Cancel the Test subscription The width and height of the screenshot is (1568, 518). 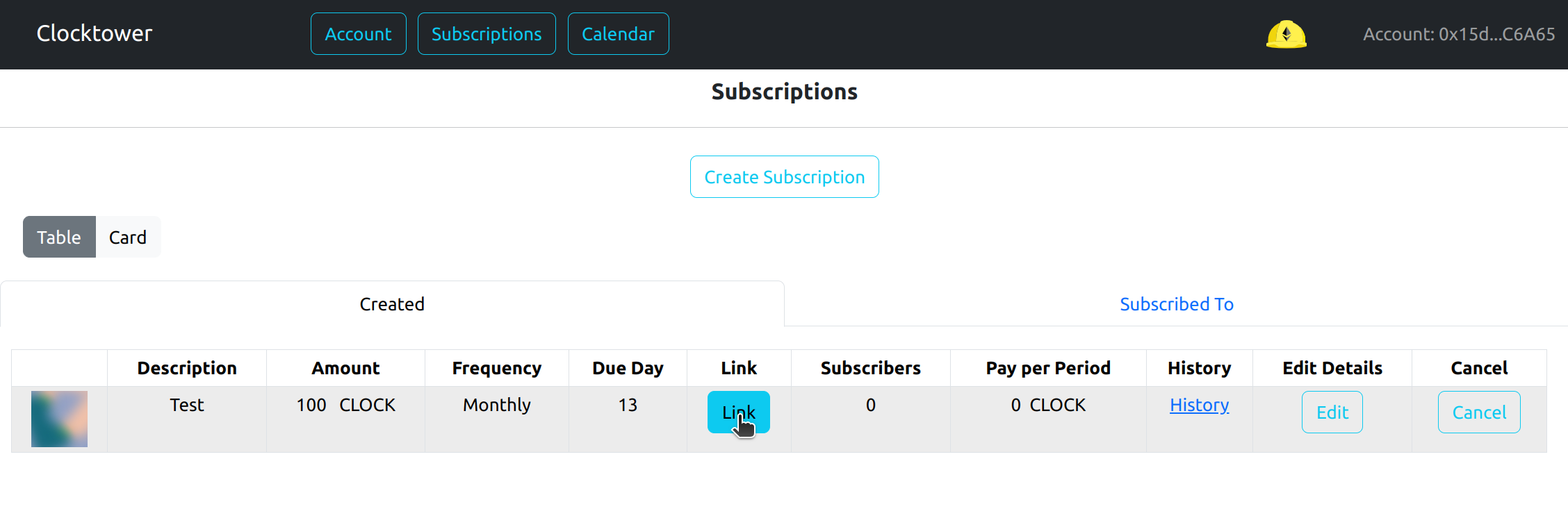coord(1478,412)
